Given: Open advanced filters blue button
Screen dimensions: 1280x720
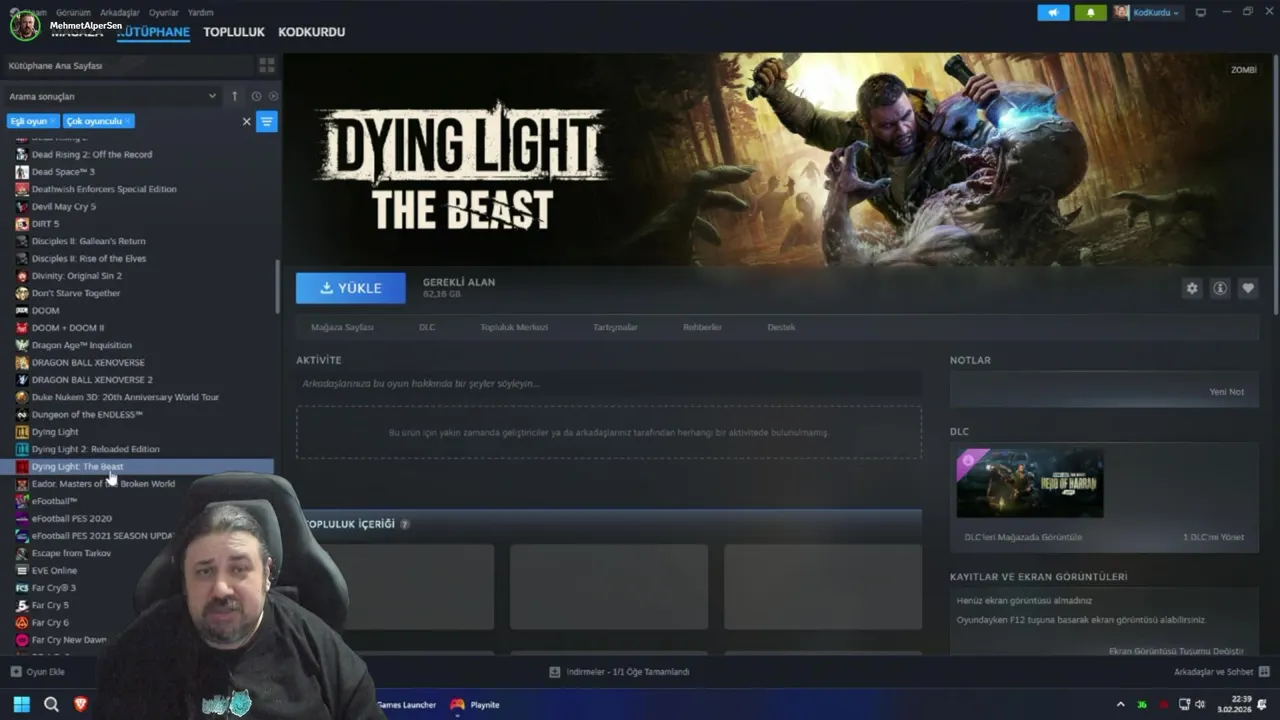Looking at the screenshot, I should [267, 121].
